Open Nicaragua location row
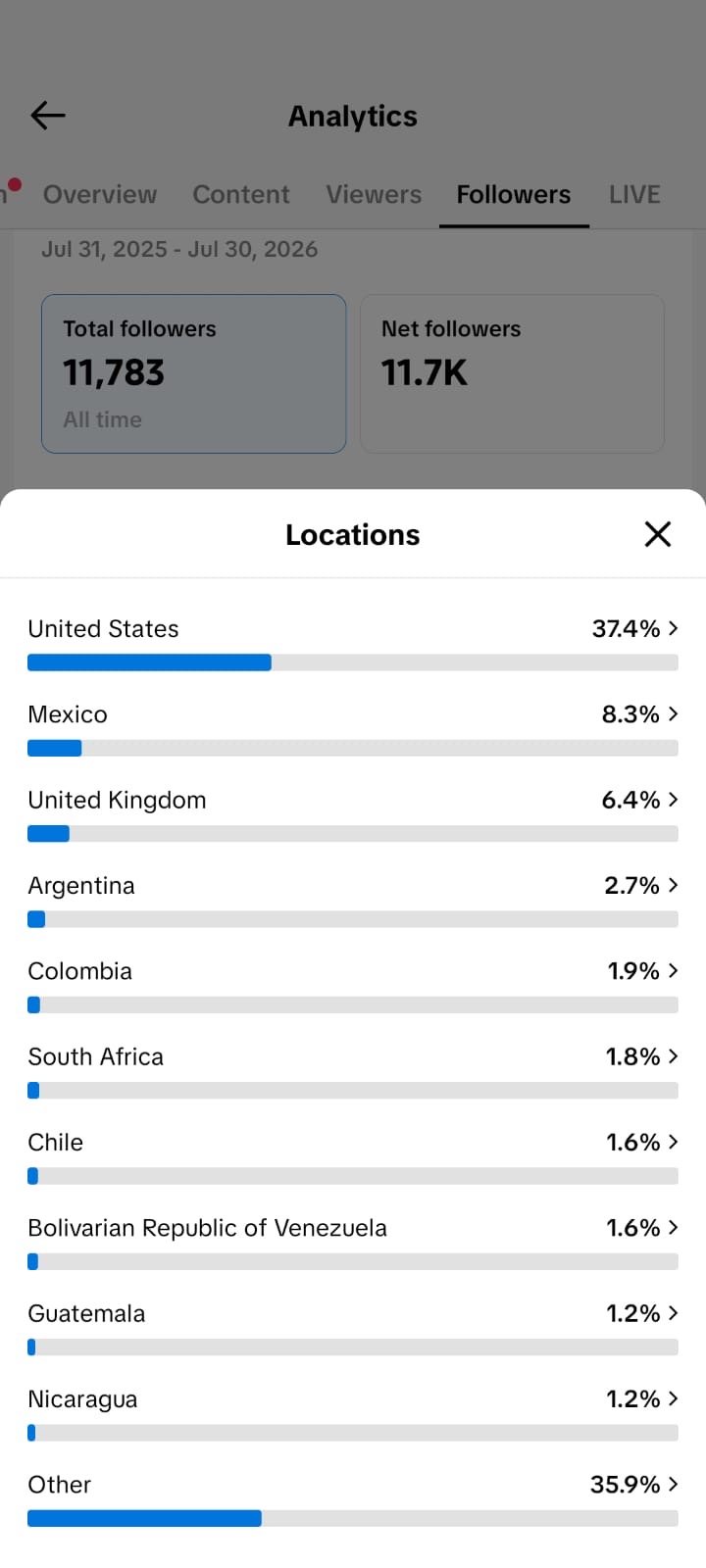The image size is (706, 1568). [x=353, y=1412]
